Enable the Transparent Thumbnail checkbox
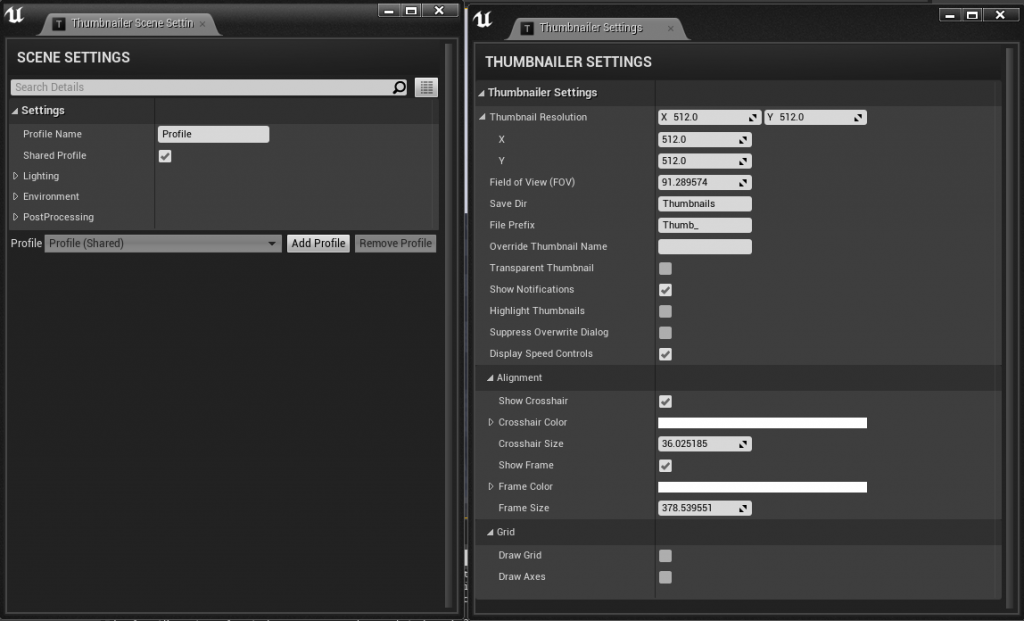This screenshot has width=1024, height=621. [665, 269]
